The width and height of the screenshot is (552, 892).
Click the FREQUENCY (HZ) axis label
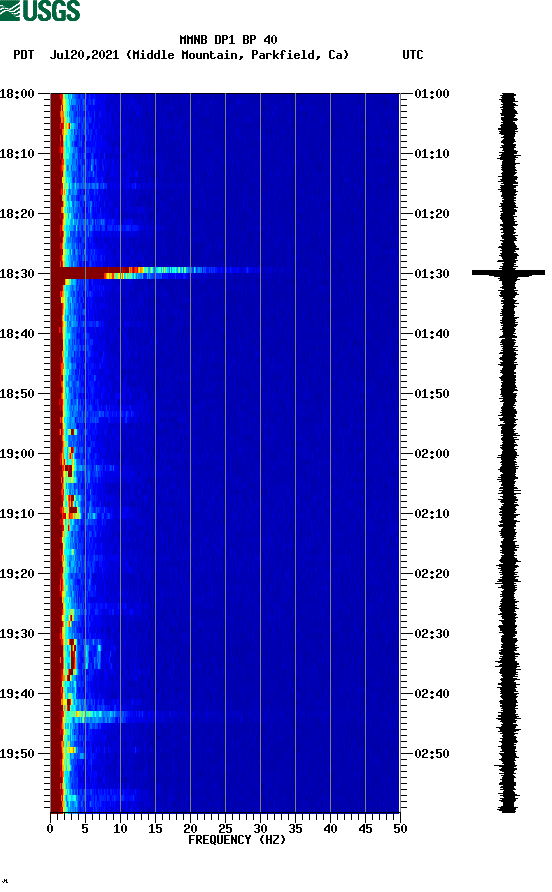tap(237, 840)
